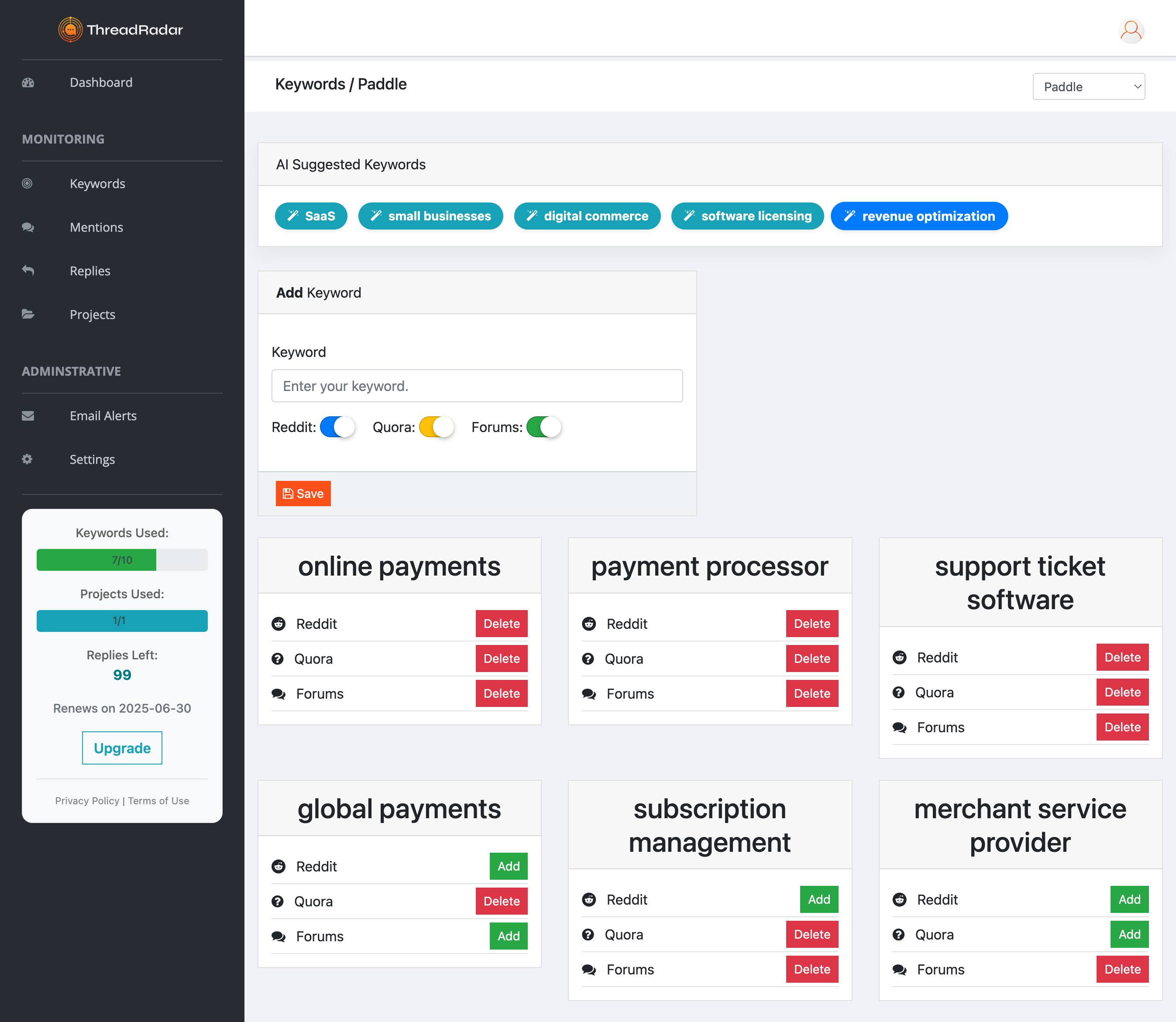Click the Settings gear icon in sidebar
The width and height of the screenshot is (1176, 1022).
point(28,459)
